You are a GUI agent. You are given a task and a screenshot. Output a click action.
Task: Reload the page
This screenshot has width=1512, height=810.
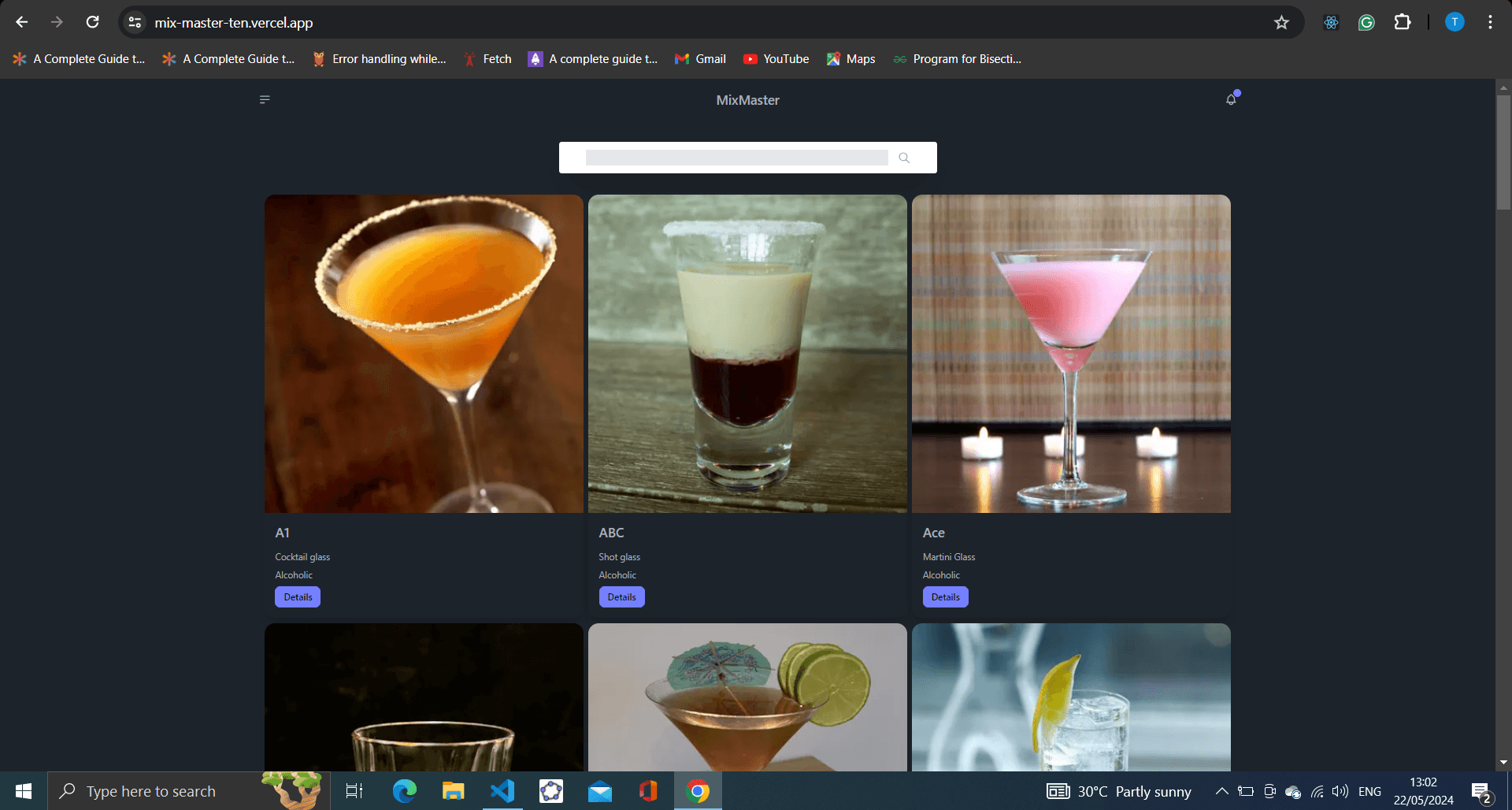pos(92,22)
